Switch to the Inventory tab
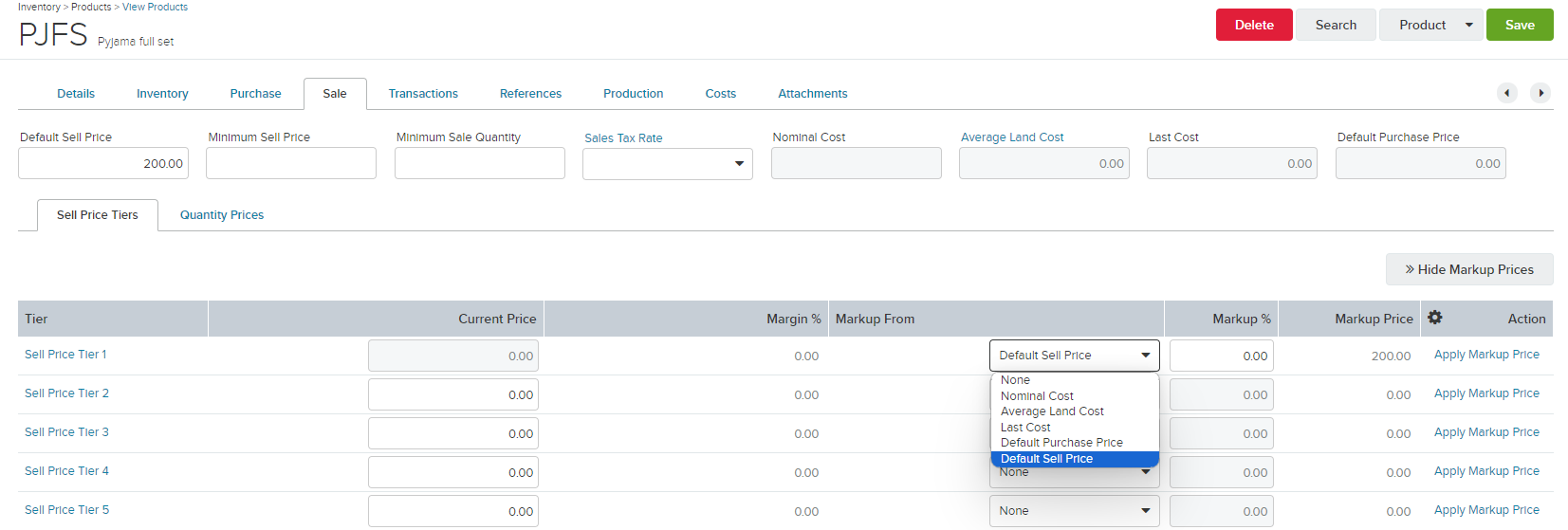 [x=162, y=94]
